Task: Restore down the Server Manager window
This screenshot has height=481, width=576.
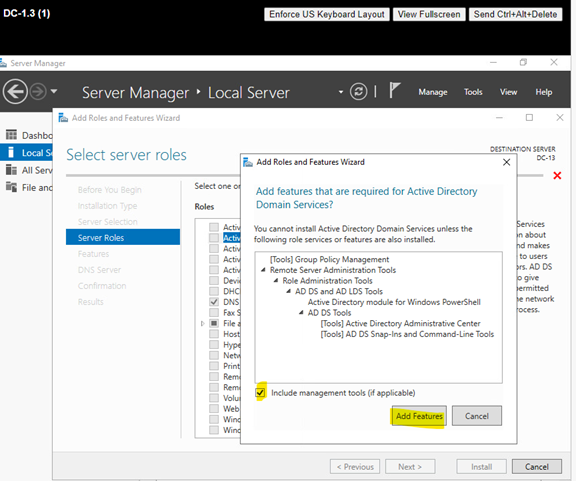Action: [x=523, y=62]
